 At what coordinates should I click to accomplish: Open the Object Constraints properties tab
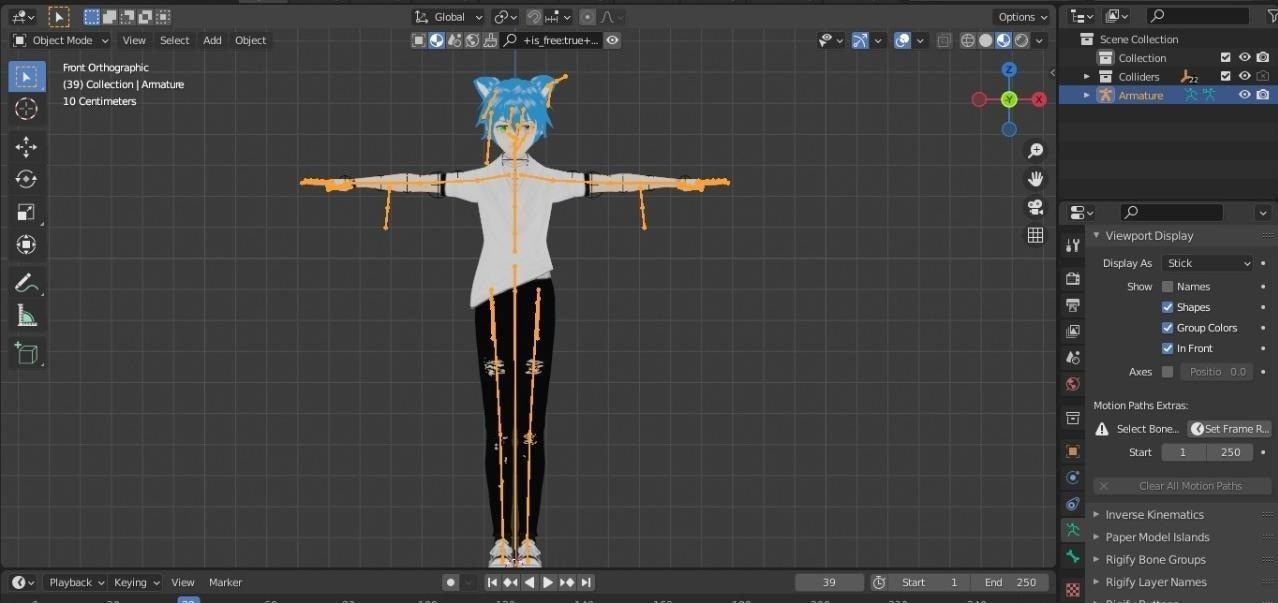(x=1073, y=503)
